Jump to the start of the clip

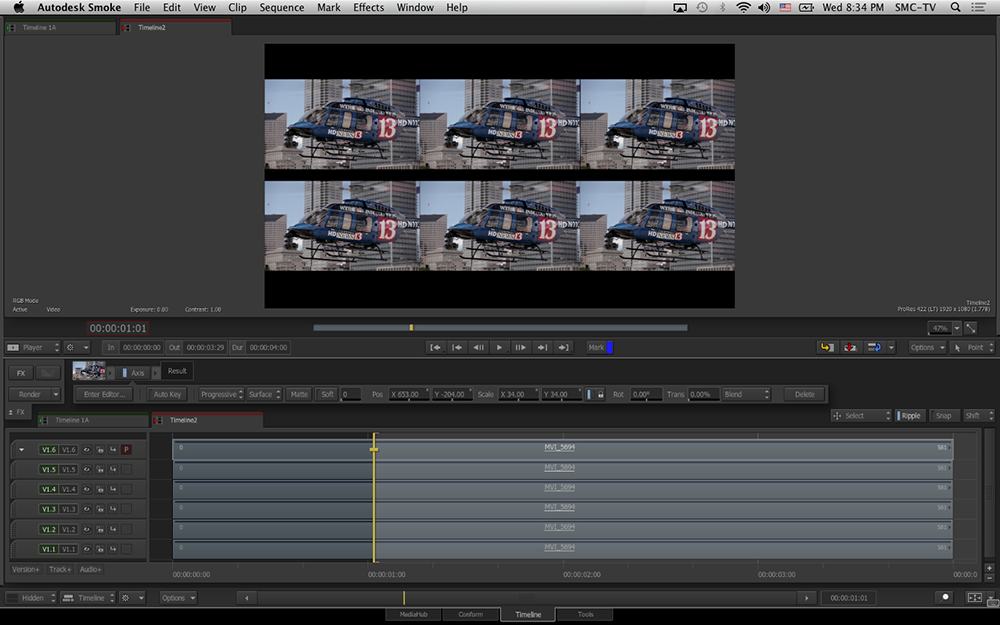point(435,347)
